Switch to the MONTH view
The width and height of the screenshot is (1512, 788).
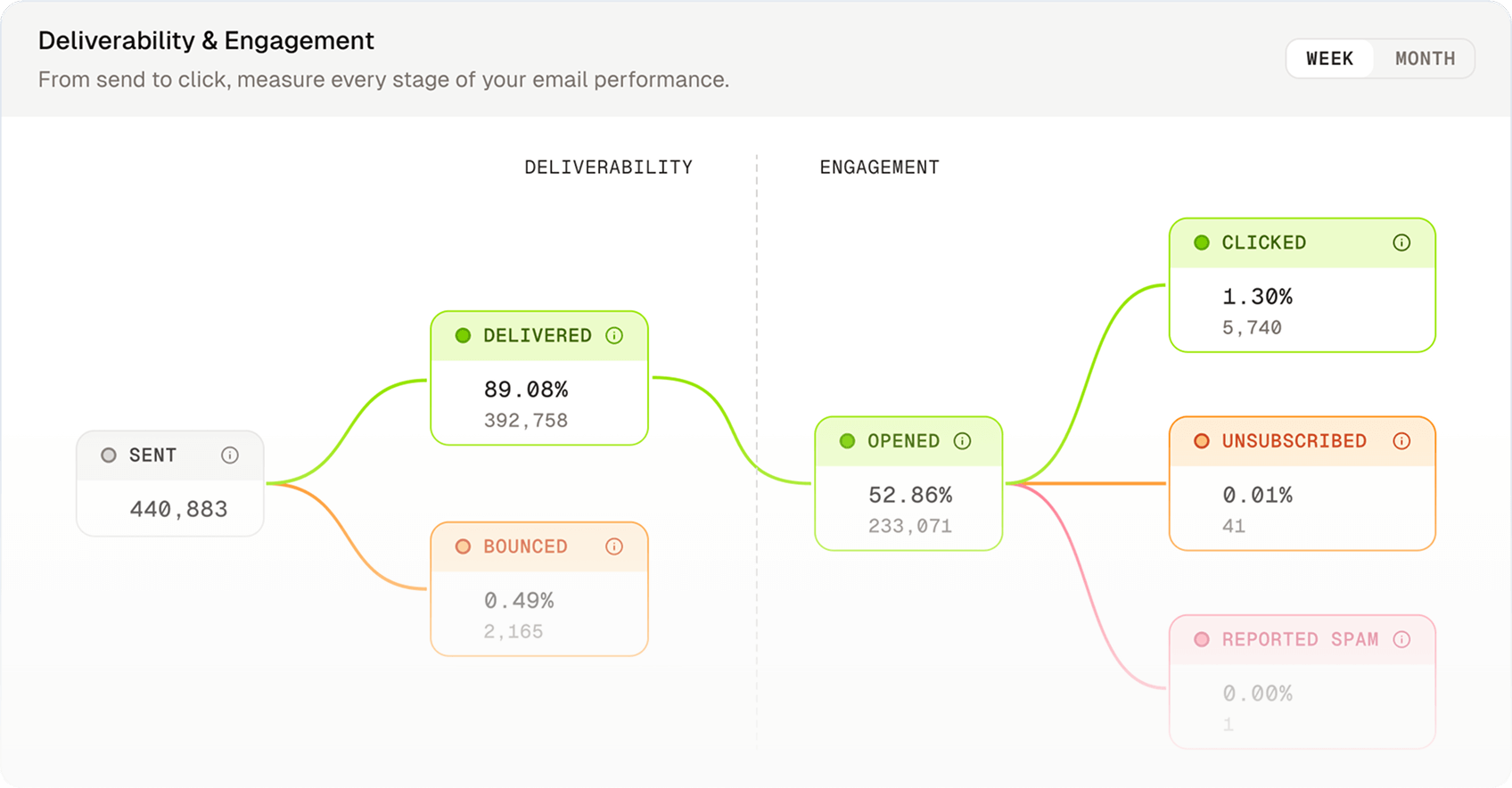[1424, 58]
